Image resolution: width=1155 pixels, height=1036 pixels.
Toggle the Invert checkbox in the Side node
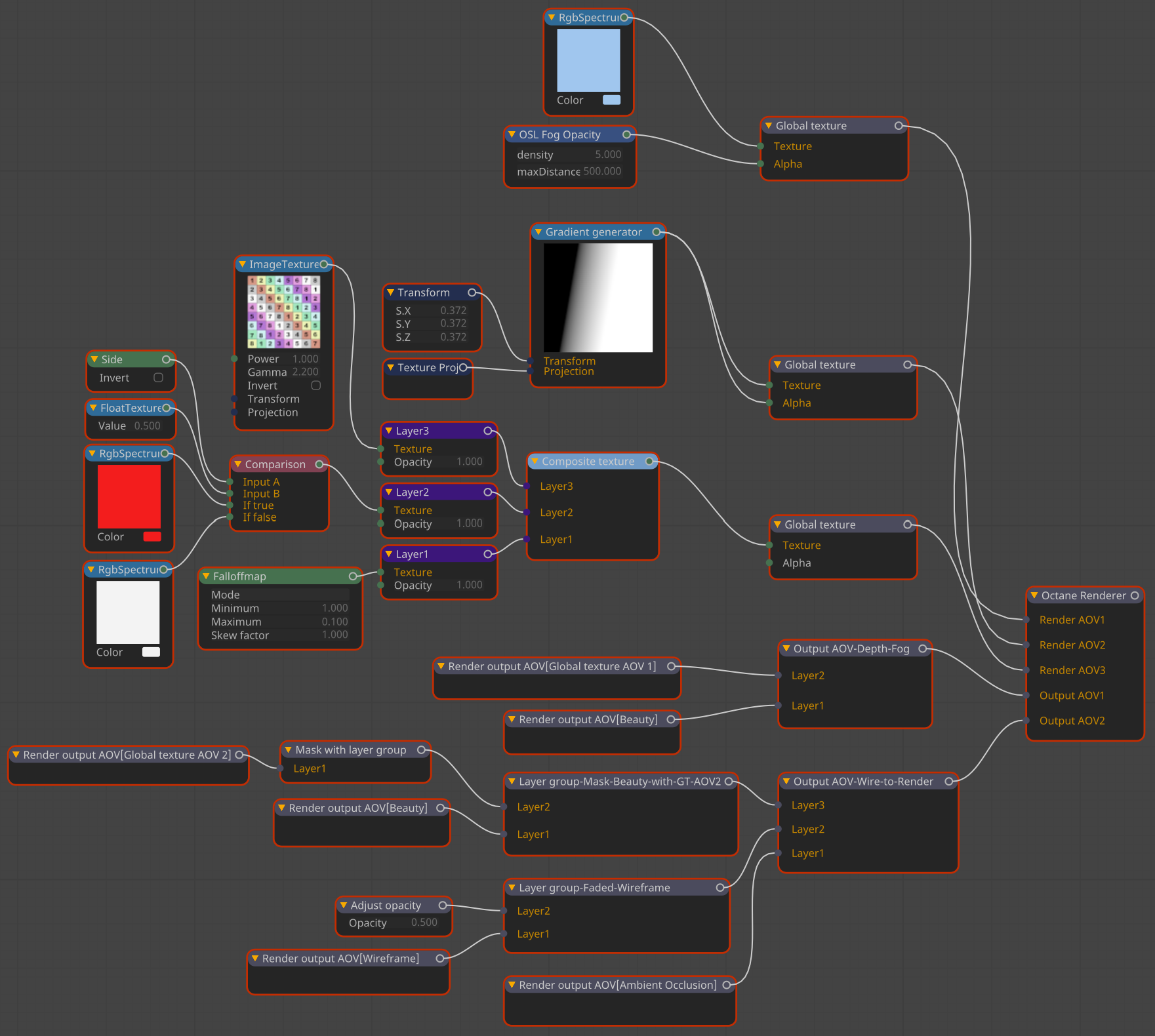[158, 378]
